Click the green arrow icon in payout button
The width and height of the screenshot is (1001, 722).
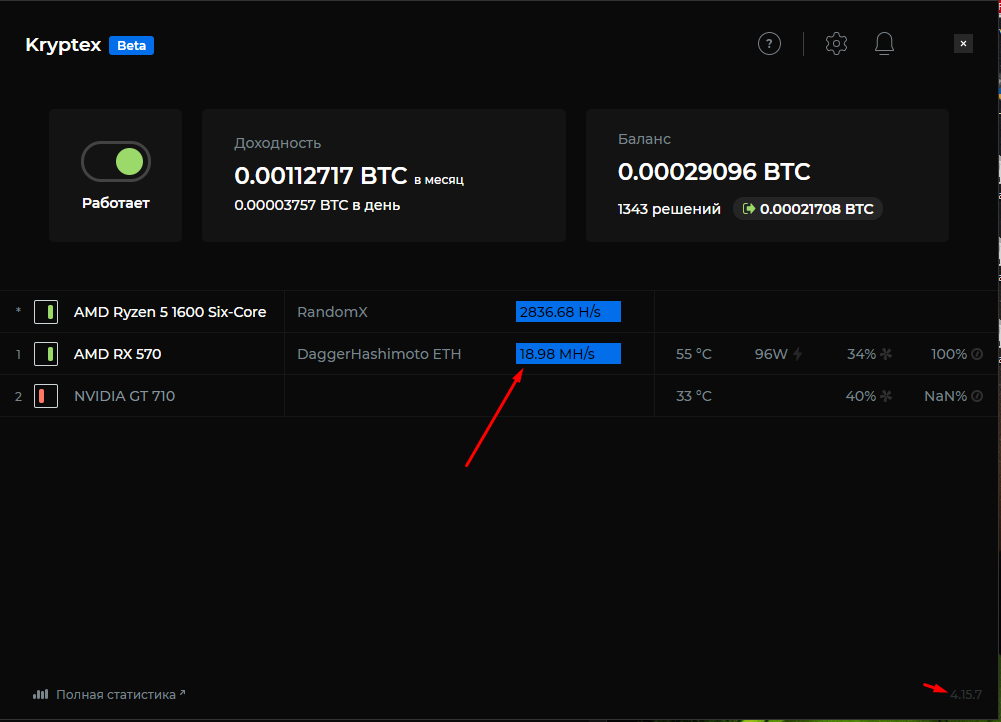click(749, 209)
